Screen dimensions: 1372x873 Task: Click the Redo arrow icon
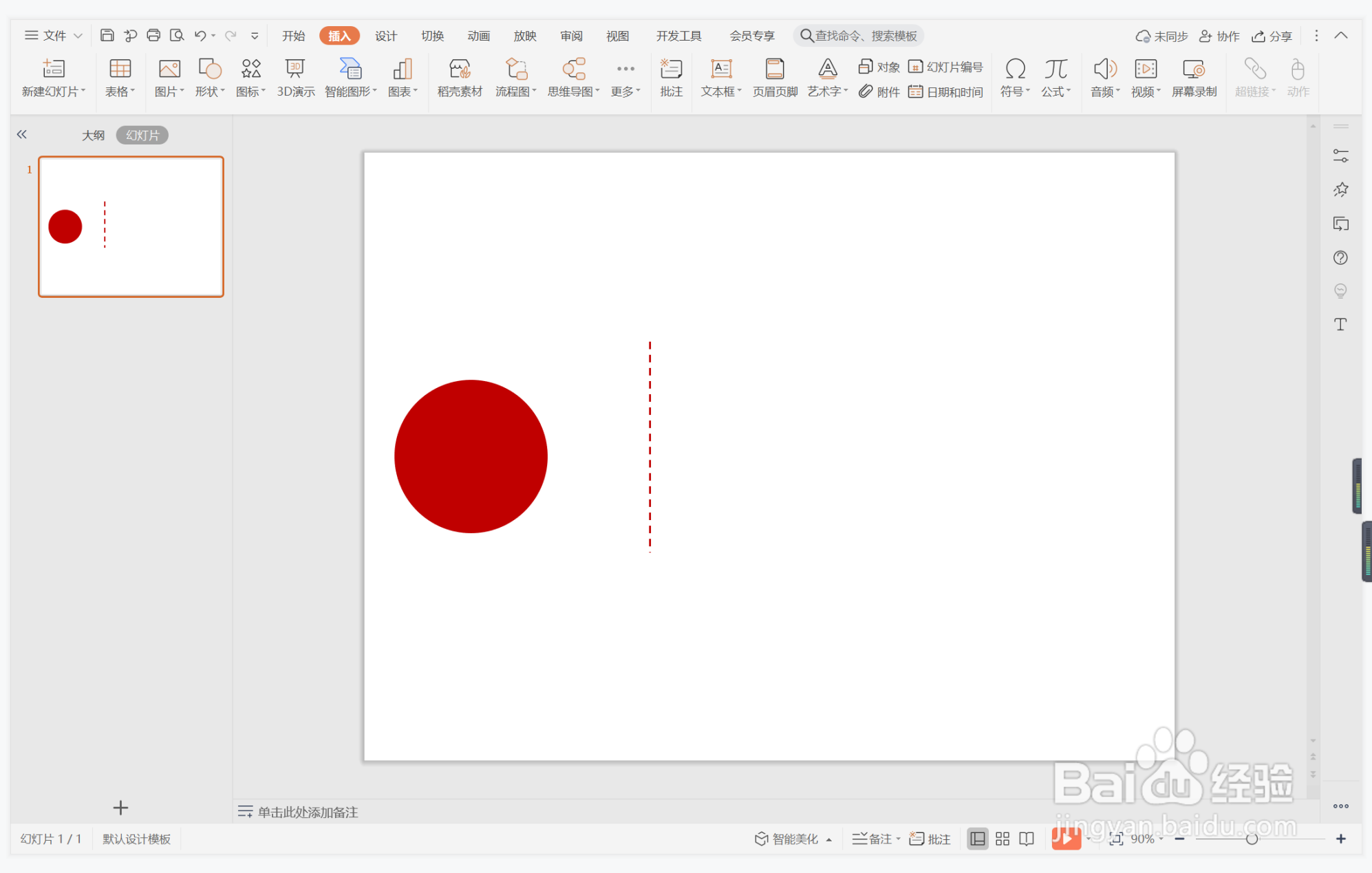click(x=231, y=35)
